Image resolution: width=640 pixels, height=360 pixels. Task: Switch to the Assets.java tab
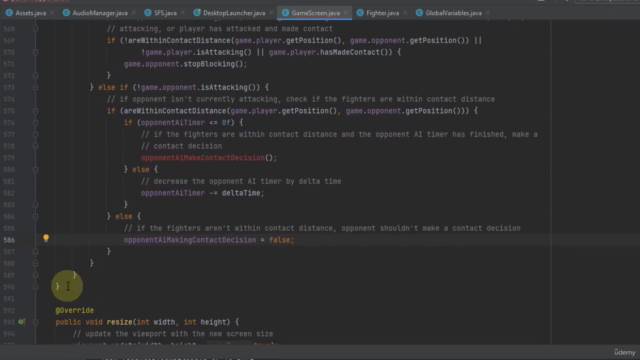pos(31,13)
